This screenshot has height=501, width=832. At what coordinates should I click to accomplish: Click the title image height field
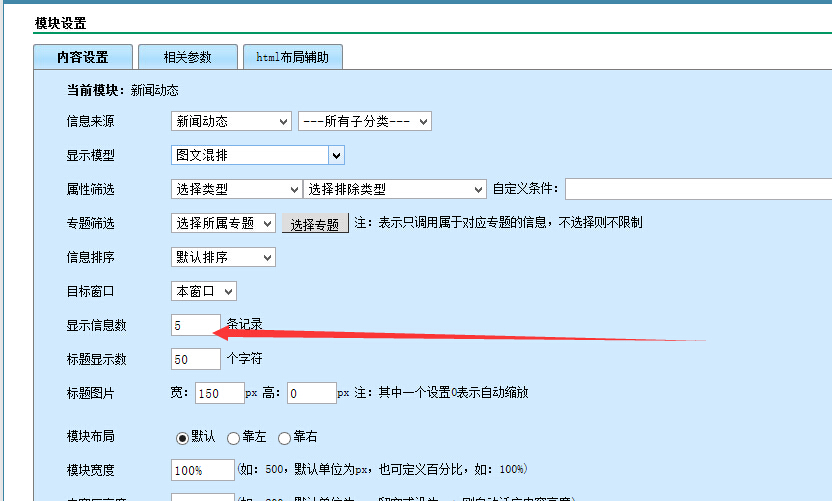point(312,393)
